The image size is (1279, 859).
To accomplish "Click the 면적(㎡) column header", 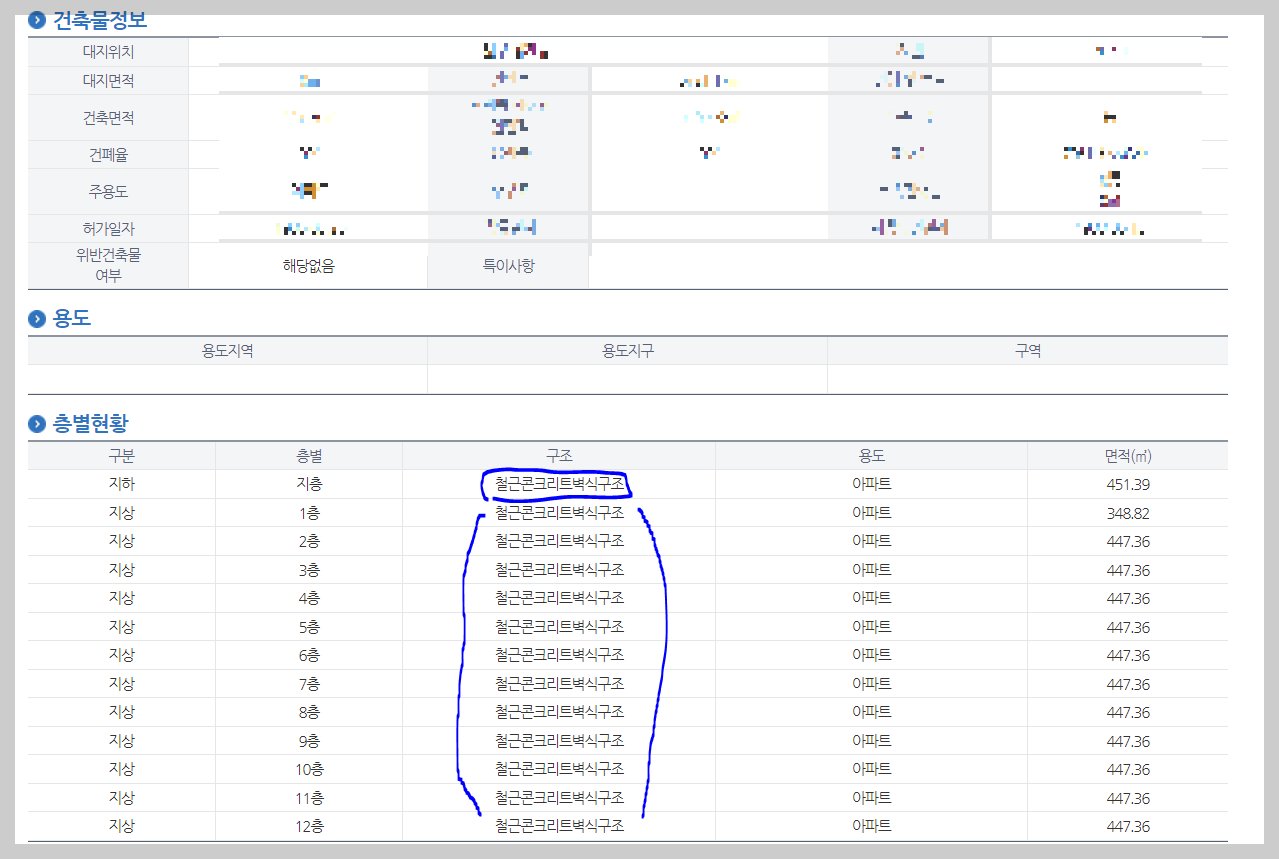I will (x=1128, y=456).
